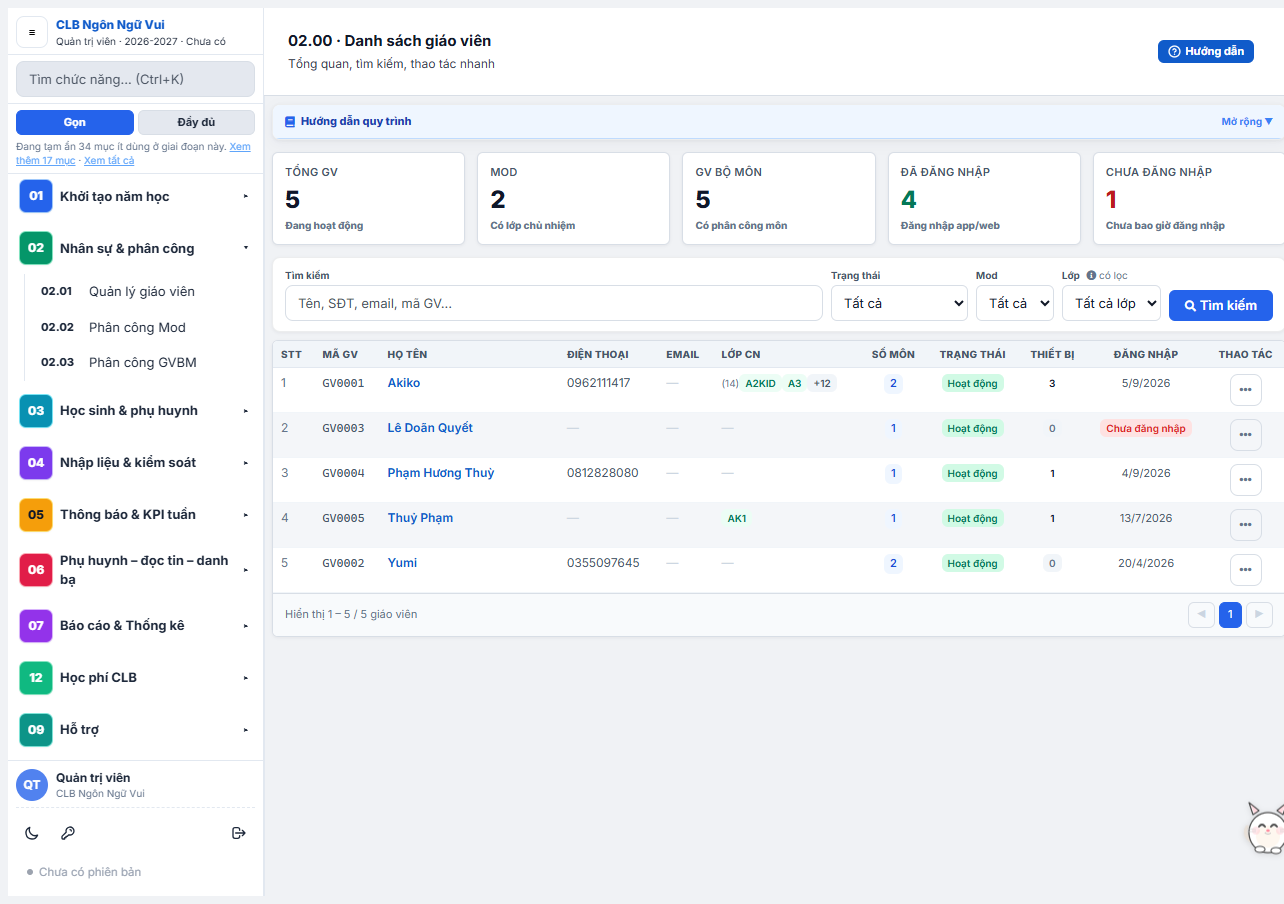Expand Thông báo & KPI tuần menu
This screenshot has height=904, width=1284.
pyautogui.click(x=135, y=514)
